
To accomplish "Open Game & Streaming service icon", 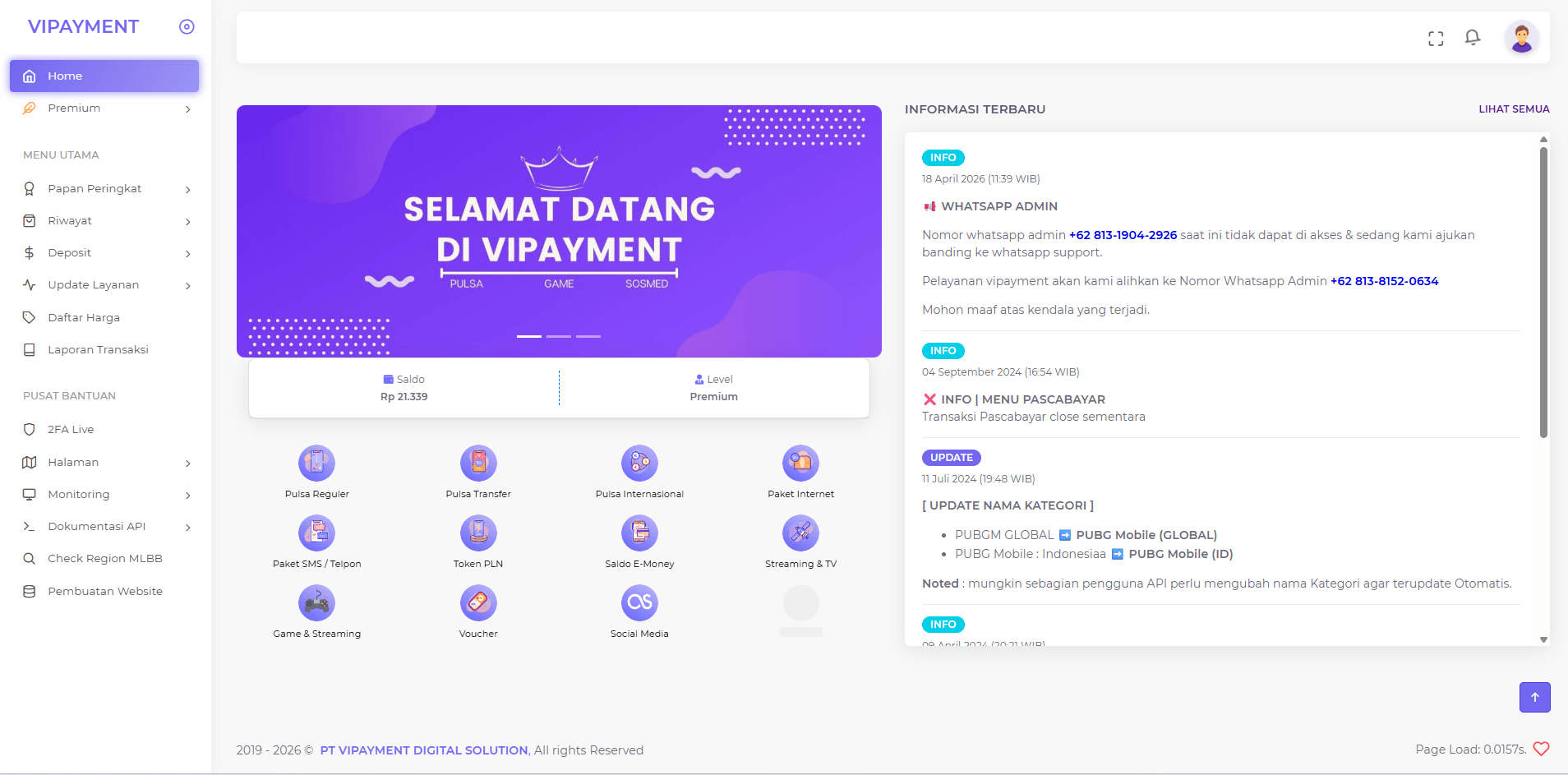I will click(317, 602).
